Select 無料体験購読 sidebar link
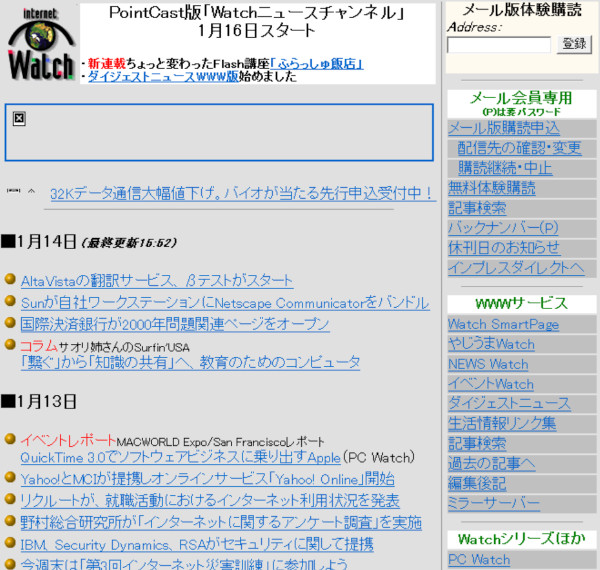This screenshot has height=570, width=600. [492, 188]
